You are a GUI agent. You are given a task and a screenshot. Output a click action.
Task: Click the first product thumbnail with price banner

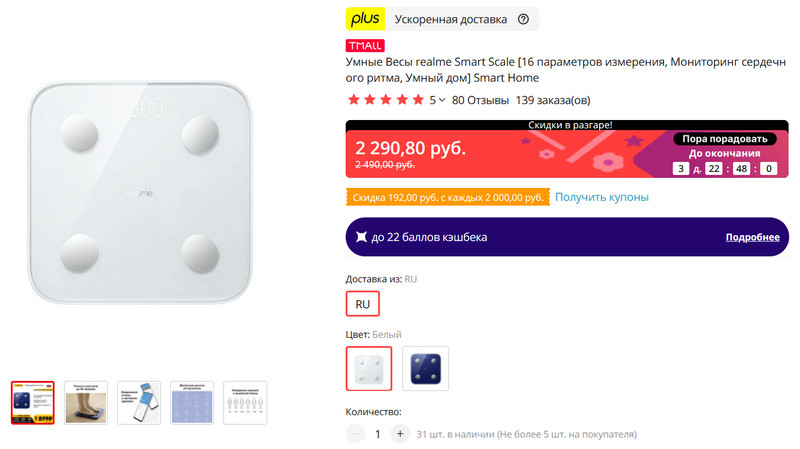pyautogui.click(x=32, y=402)
